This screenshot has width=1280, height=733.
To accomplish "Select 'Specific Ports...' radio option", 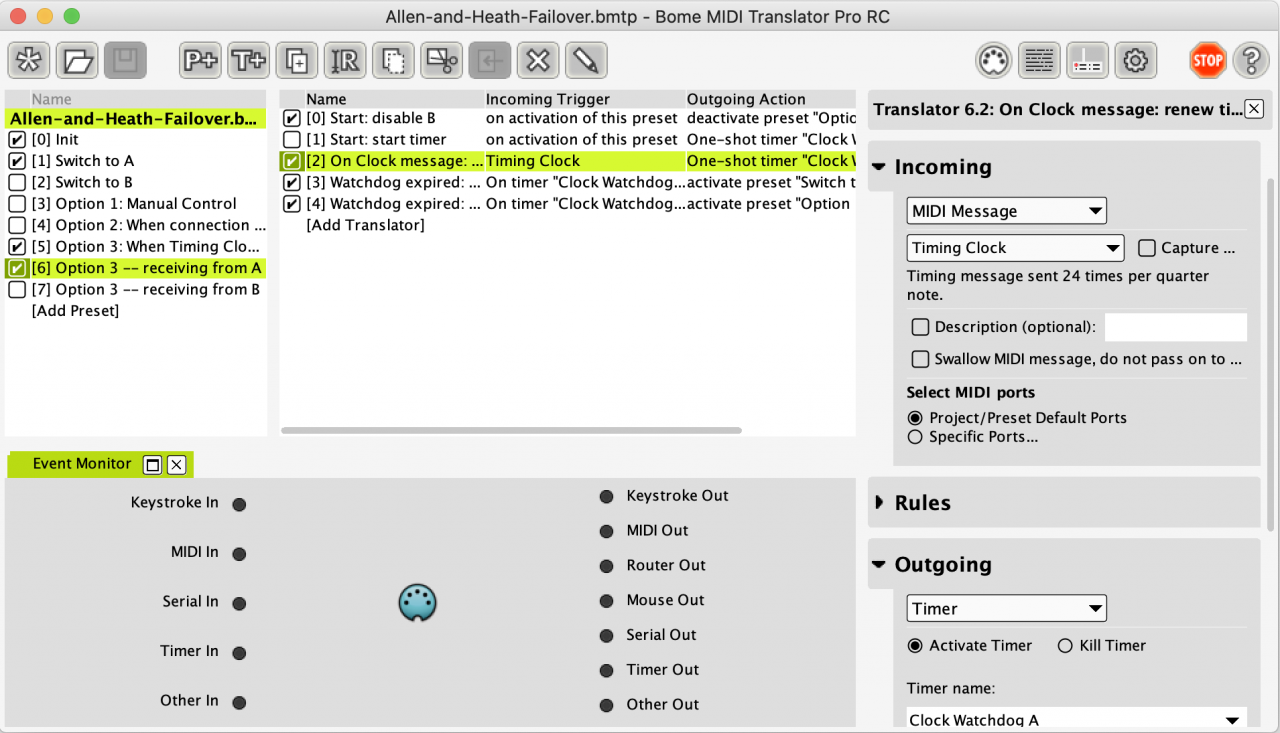I will [x=914, y=437].
